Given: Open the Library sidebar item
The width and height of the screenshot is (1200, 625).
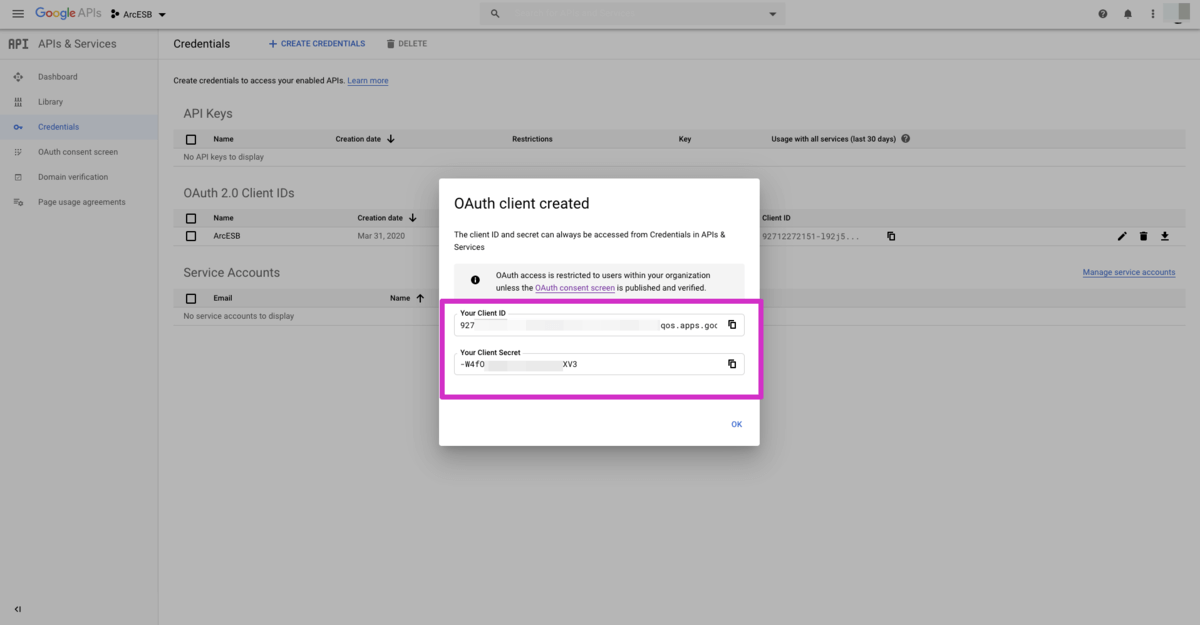Looking at the screenshot, I should click(50, 102).
